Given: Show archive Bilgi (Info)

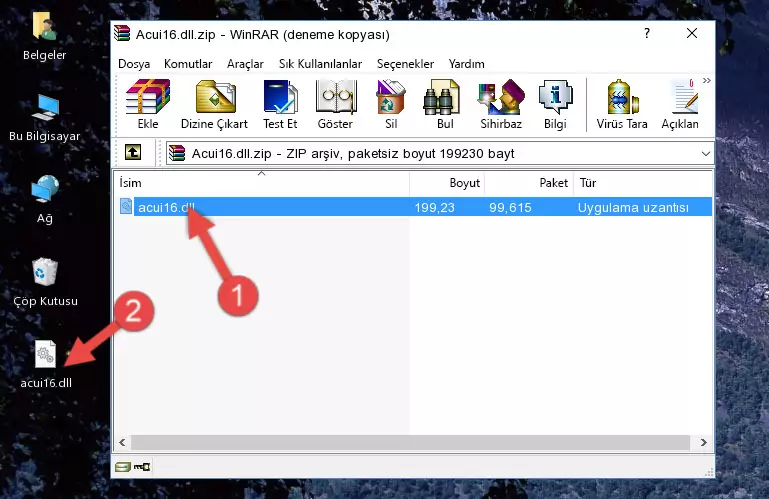Looking at the screenshot, I should pyautogui.click(x=555, y=105).
